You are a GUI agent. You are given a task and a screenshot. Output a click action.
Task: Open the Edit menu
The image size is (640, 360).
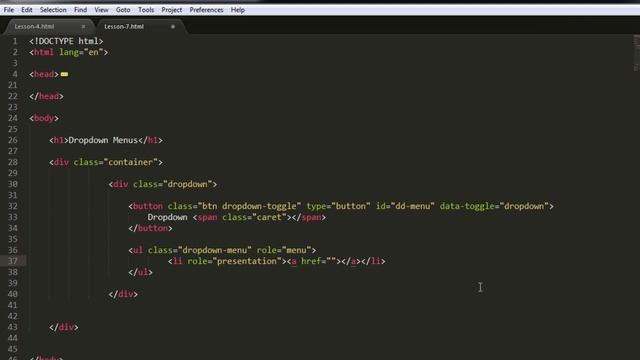(x=27, y=10)
